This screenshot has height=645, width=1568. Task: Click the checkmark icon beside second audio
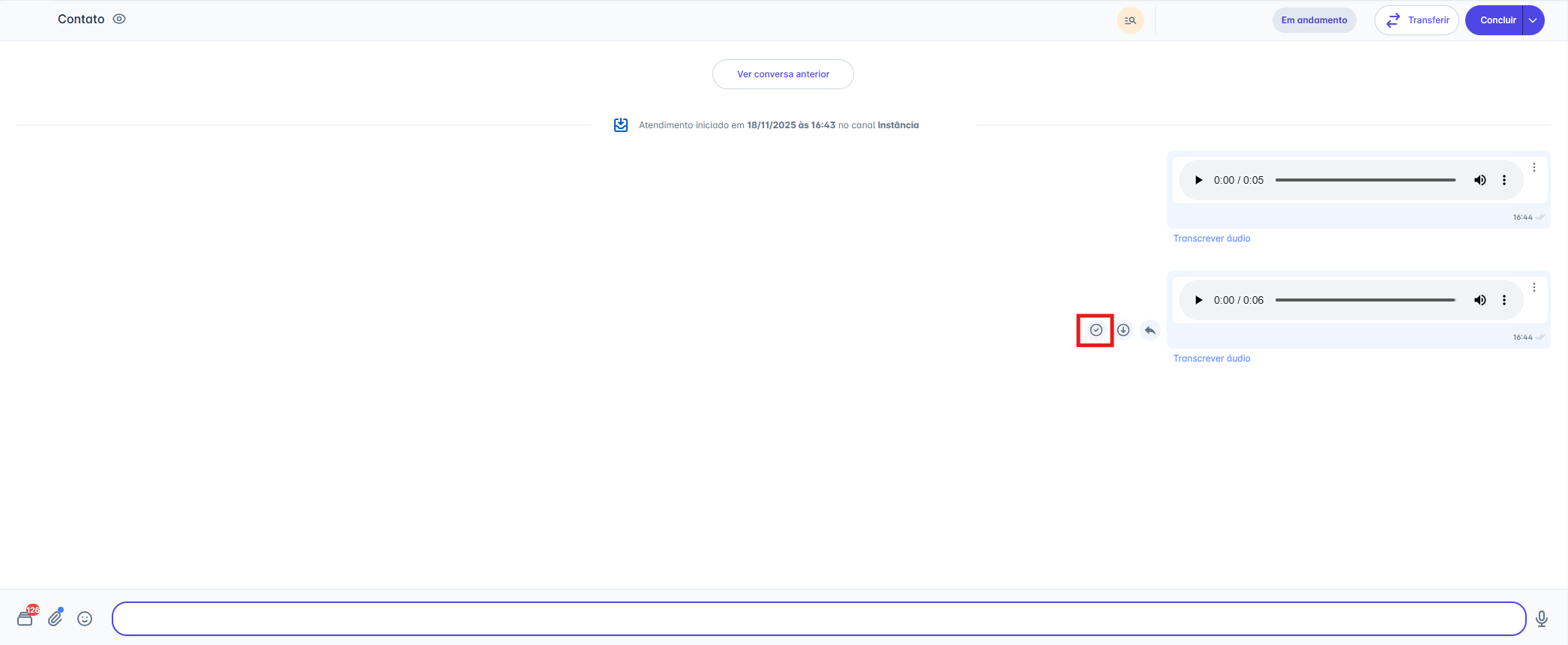point(1096,330)
